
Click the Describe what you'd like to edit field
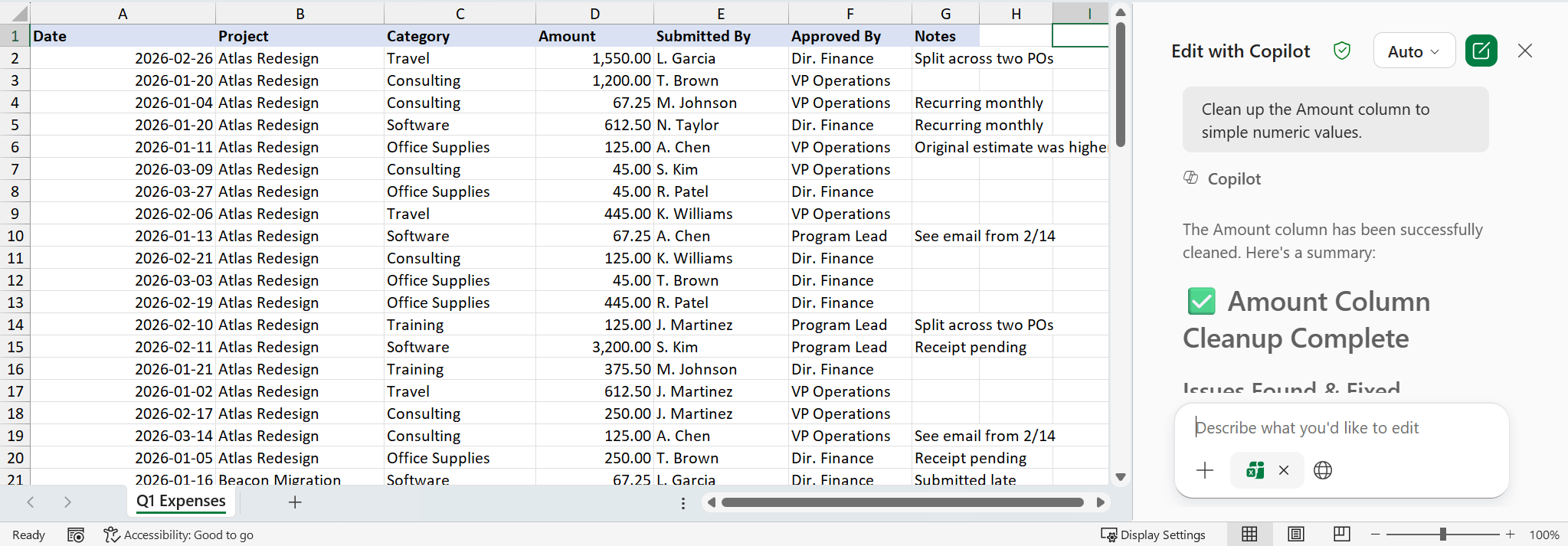[1340, 427]
